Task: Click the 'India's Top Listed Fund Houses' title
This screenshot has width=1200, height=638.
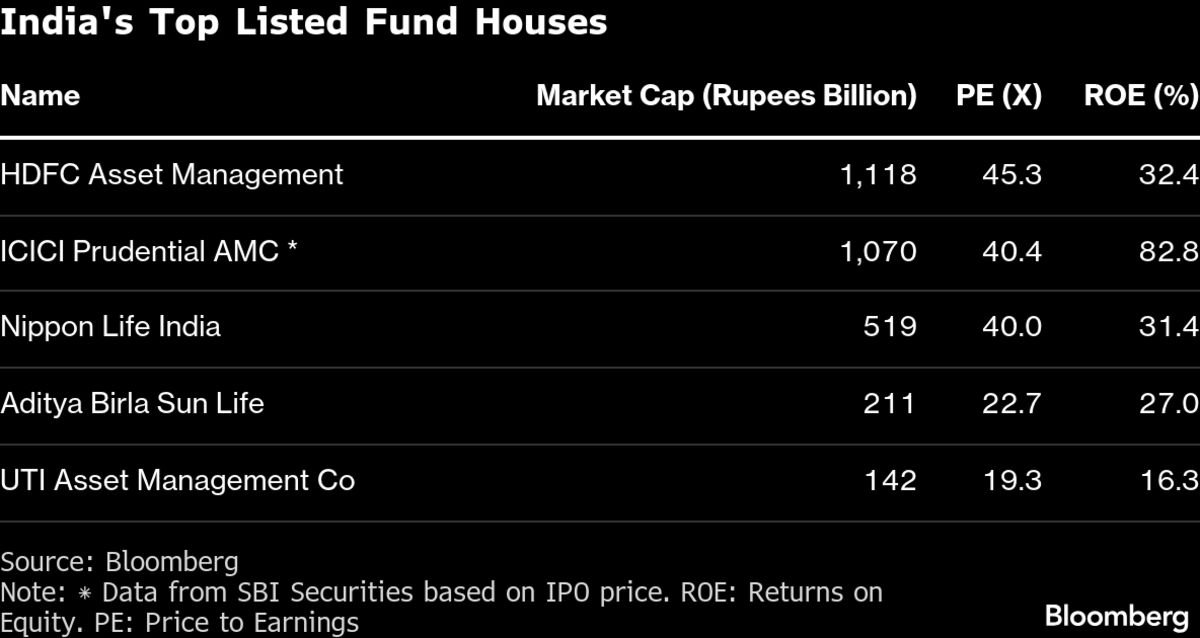Action: [x=303, y=22]
